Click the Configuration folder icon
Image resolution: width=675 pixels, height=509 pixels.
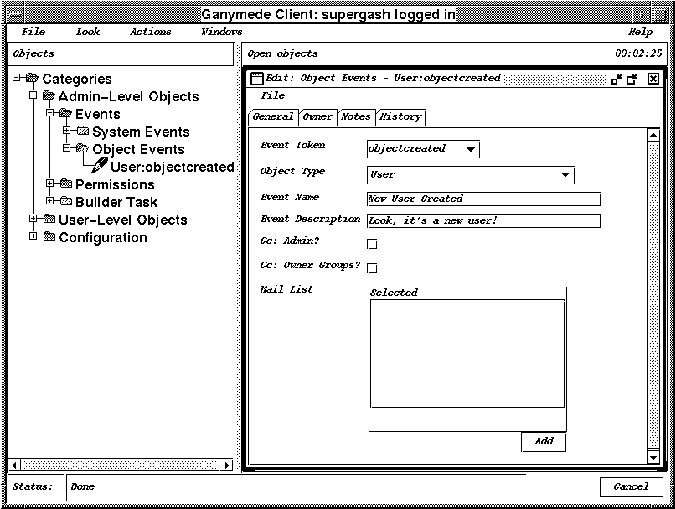(x=48, y=237)
